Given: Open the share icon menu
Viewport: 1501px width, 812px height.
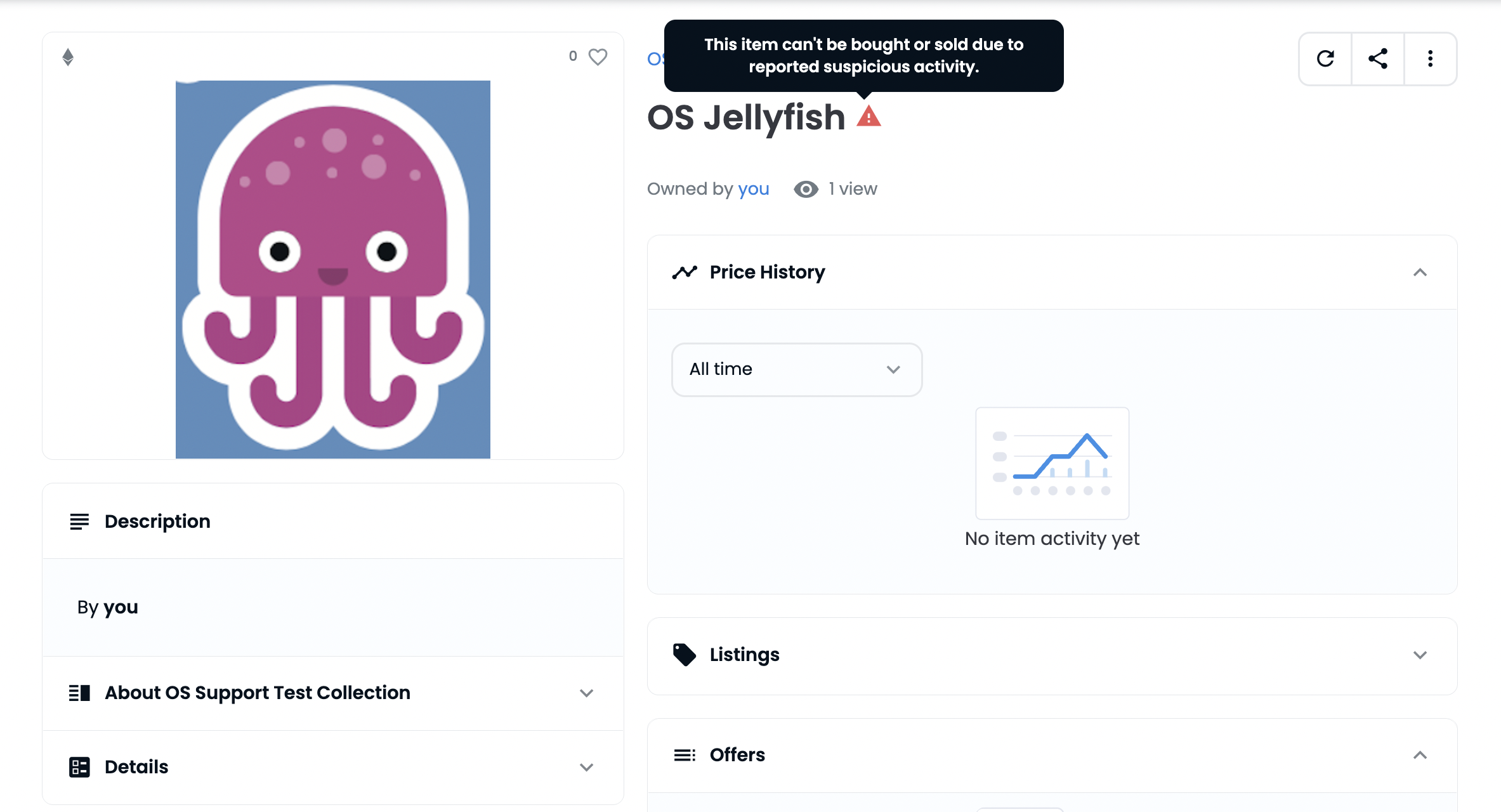Looking at the screenshot, I should tap(1378, 59).
